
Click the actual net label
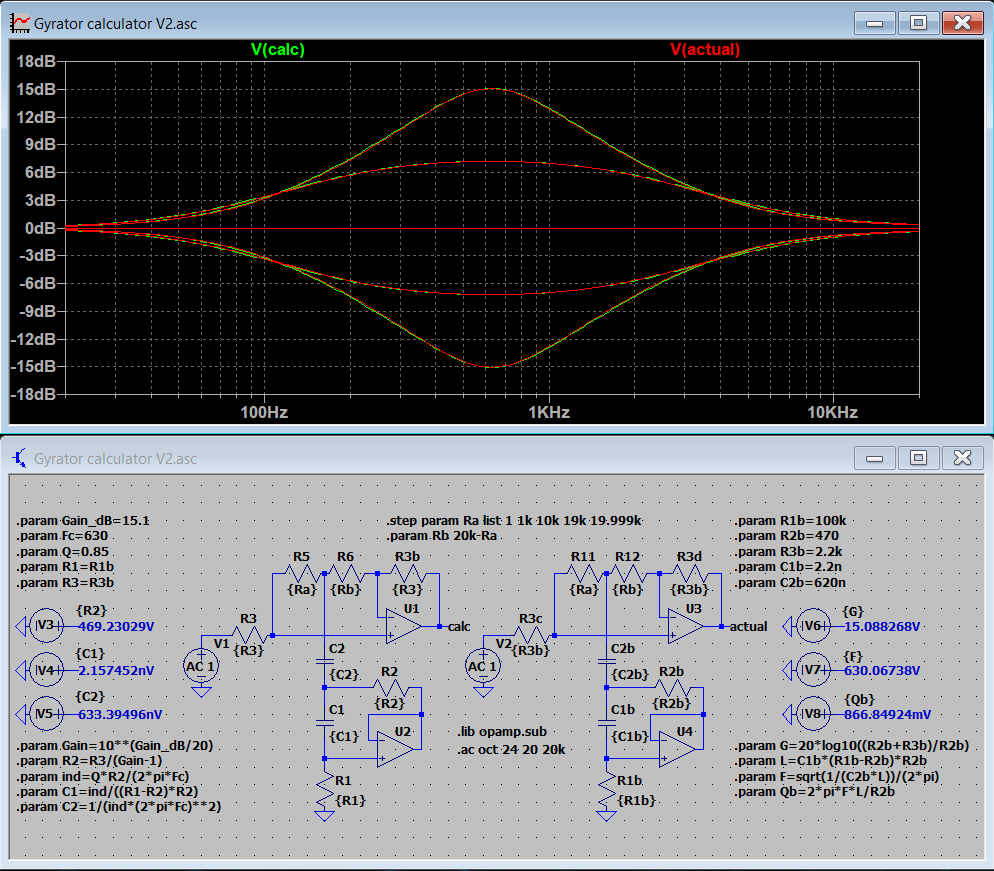749,627
